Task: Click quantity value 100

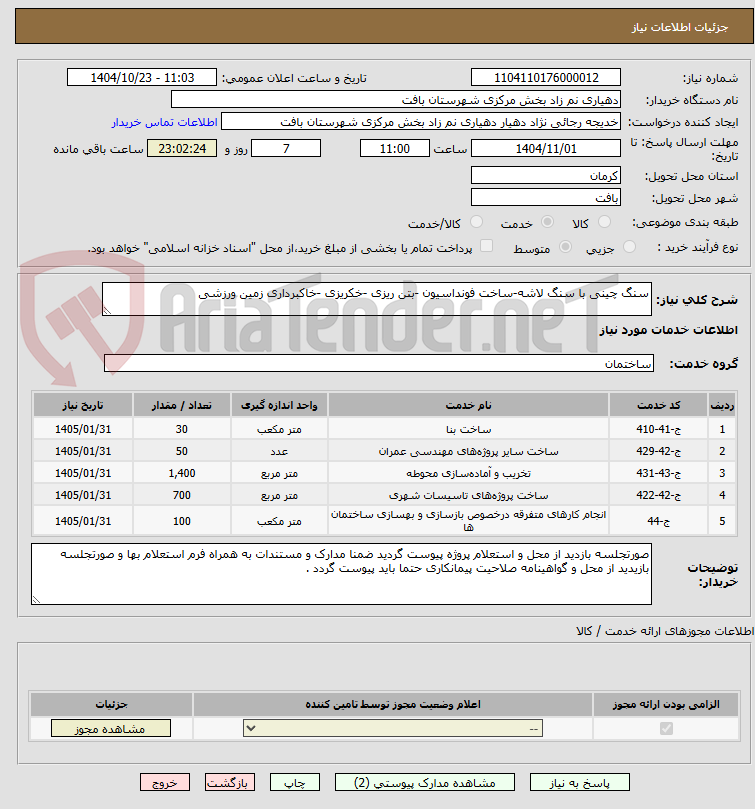Action: click(182, 521)
